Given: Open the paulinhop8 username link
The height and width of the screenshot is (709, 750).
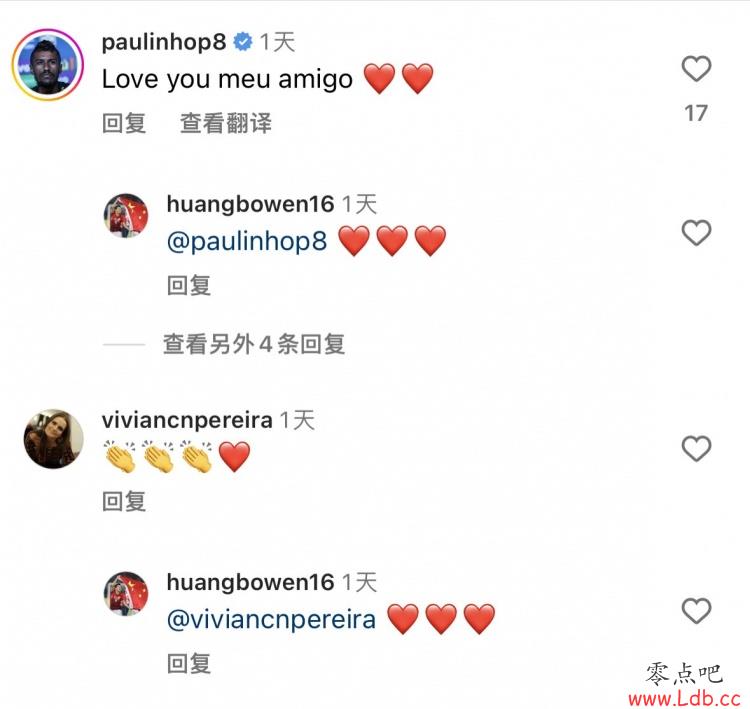Looking at the screenshot, I should 164,43.
